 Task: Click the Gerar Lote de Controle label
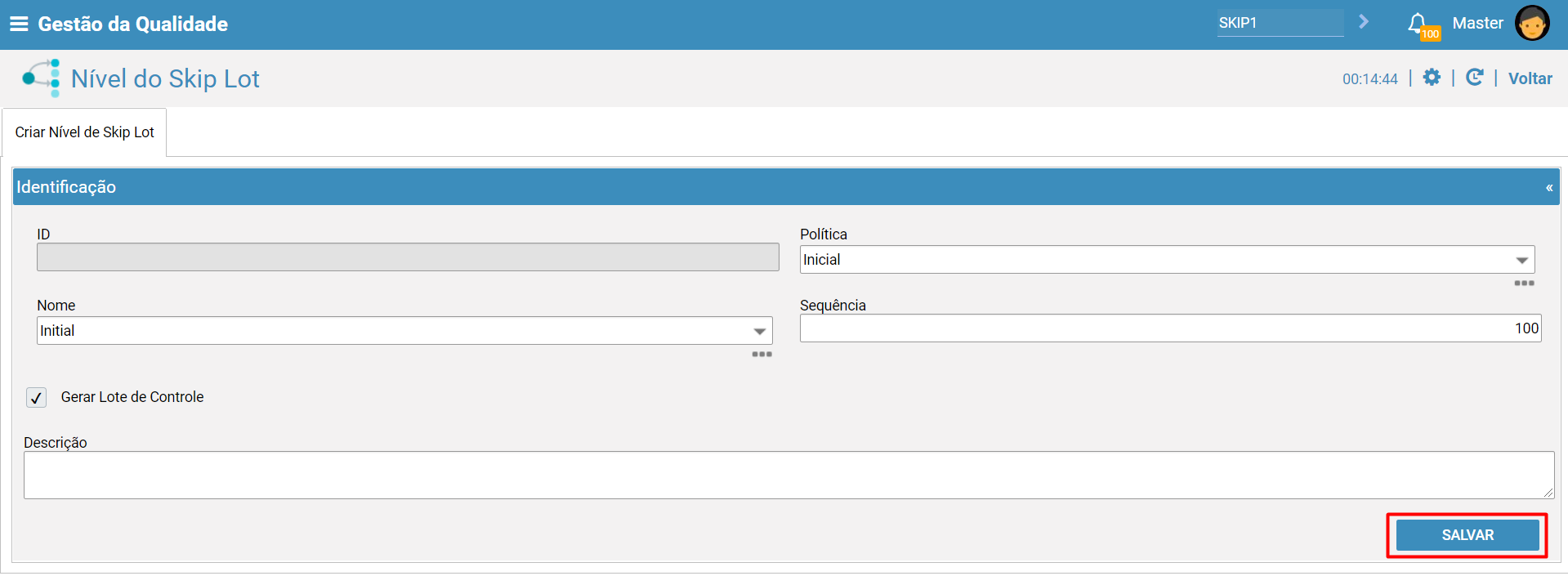(132, 397)
